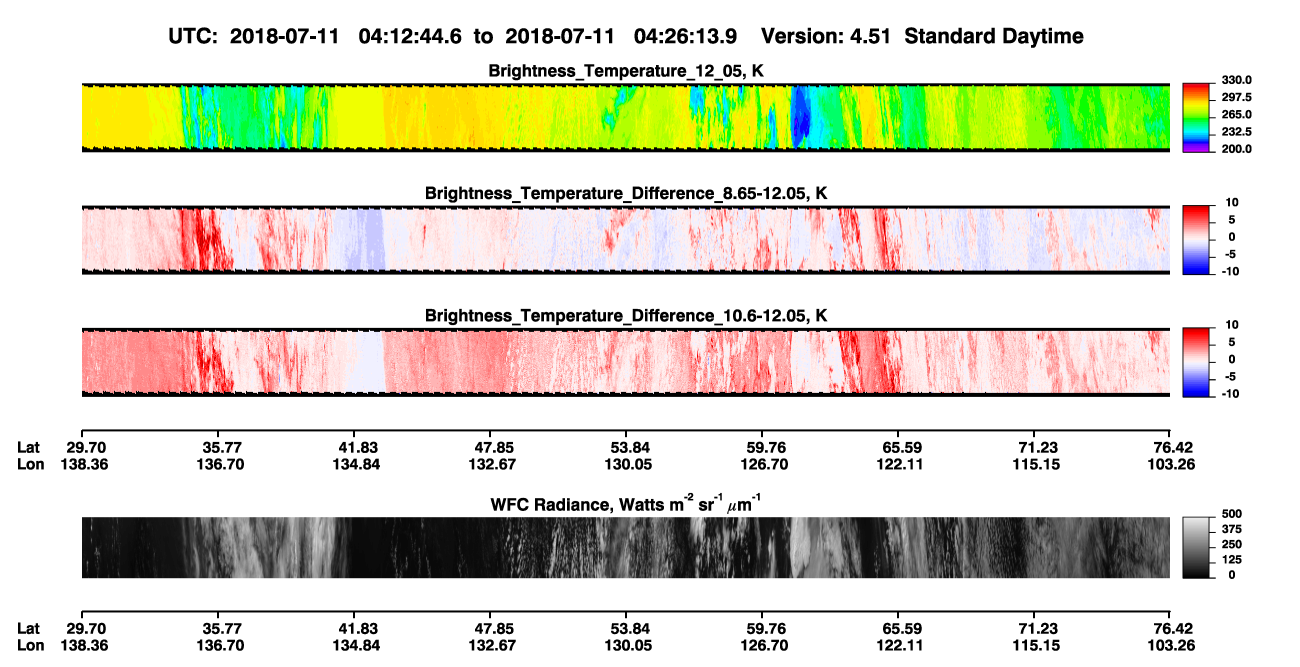Click the red-blue colorbar beside 10.6-12.05 panel
Screen dimensions: 1300x667
[x=1195, y=362]
